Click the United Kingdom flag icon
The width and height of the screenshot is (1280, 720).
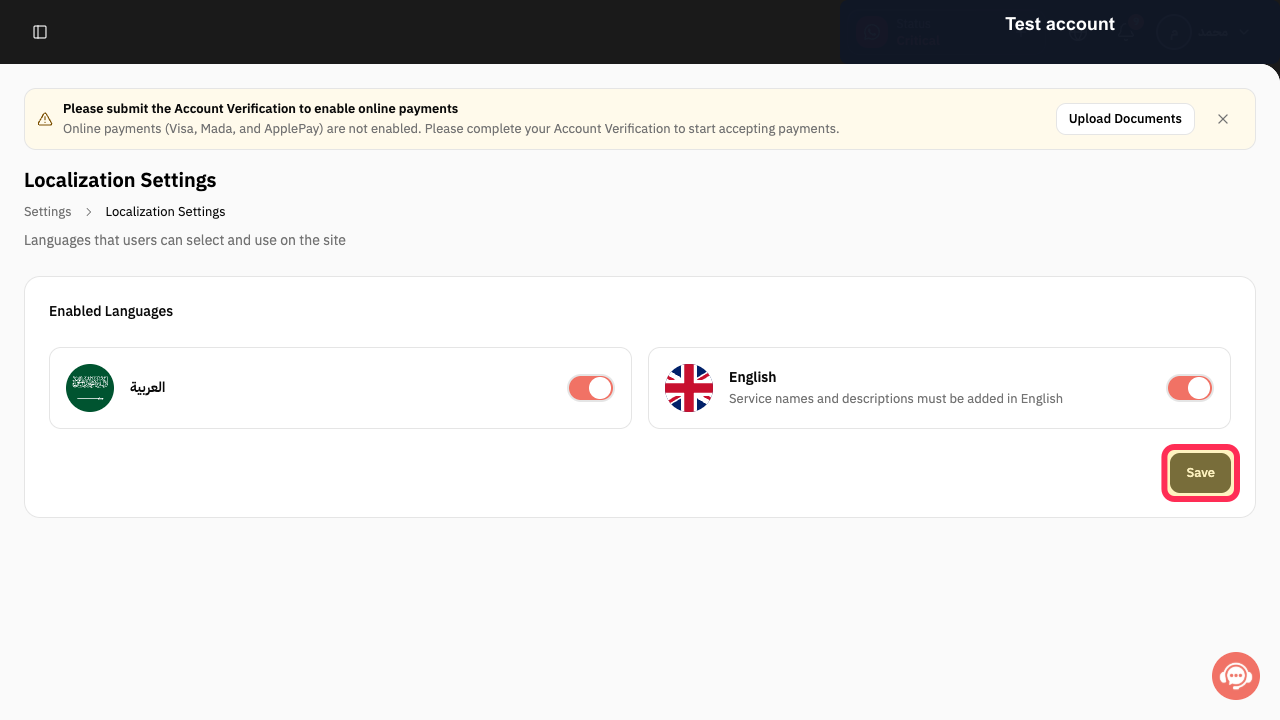click(x=689, y=388)
